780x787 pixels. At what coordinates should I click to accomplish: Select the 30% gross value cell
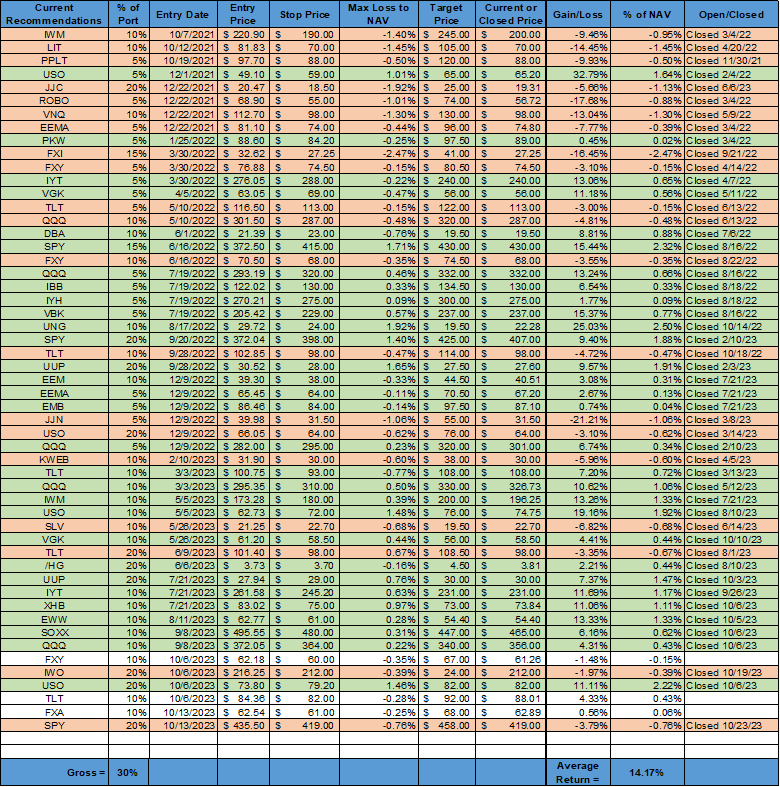coord(128,772)
